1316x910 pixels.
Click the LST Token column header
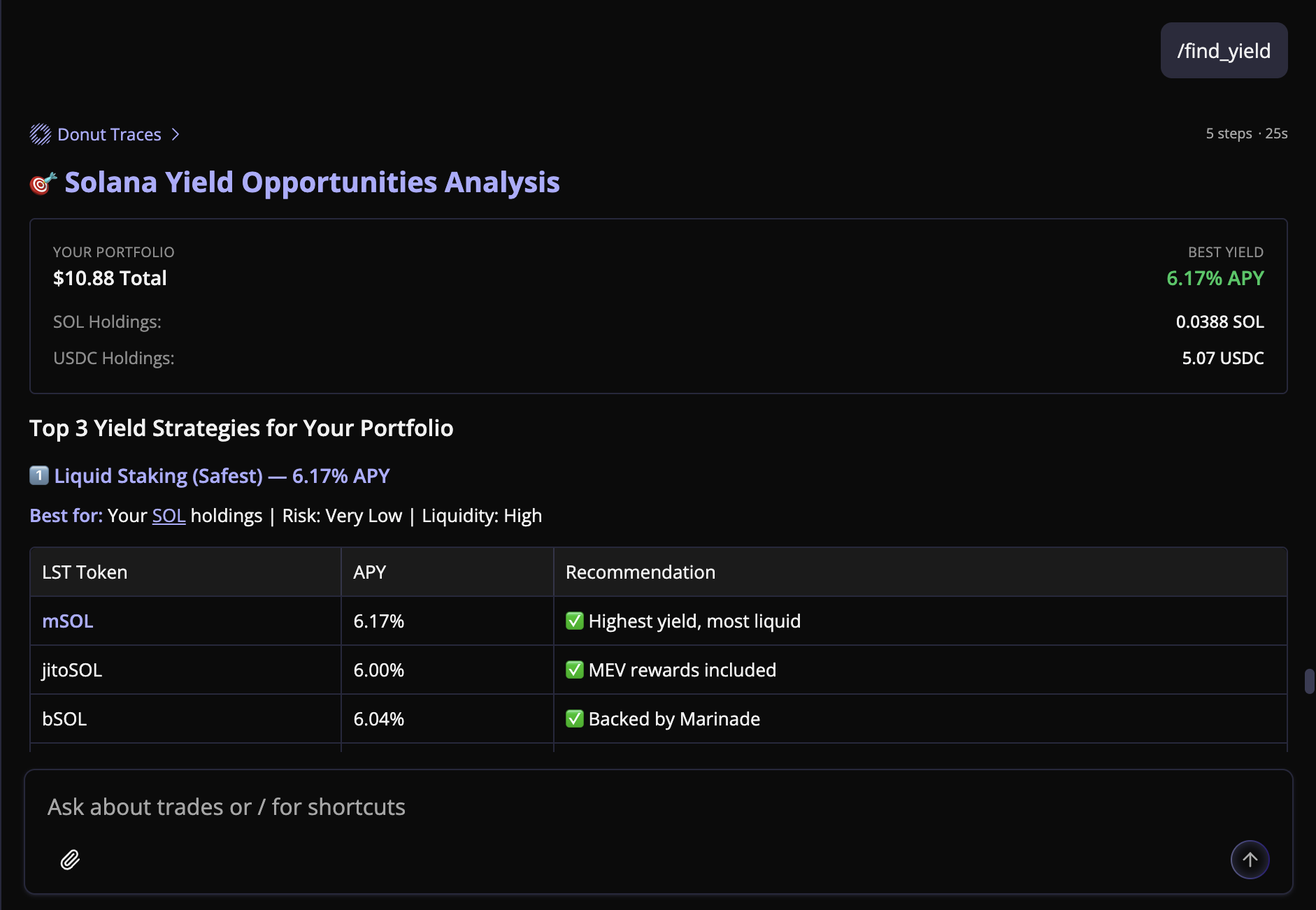[85, 572]
